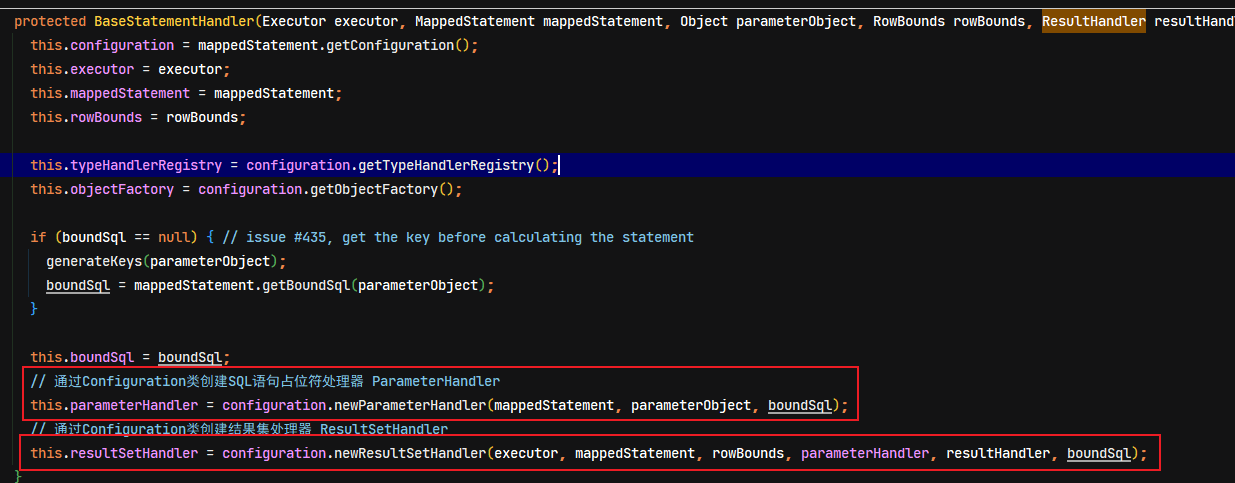Click the BaseStatementHandler constructor name
The height and width of the screenshot is (483, 1235).
(x=174, y=21)
